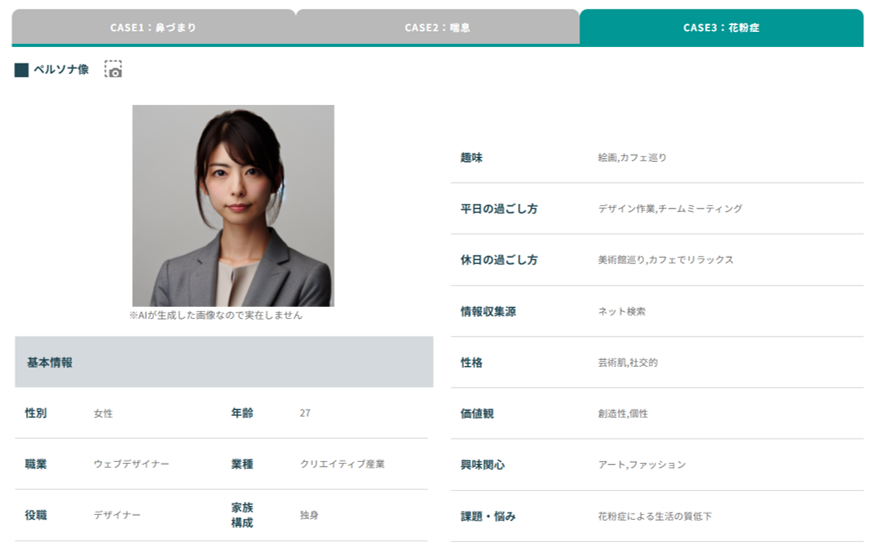869x546 pixels.
Task: Open the CASE2：喘息 tab
Action: [437, 28]
